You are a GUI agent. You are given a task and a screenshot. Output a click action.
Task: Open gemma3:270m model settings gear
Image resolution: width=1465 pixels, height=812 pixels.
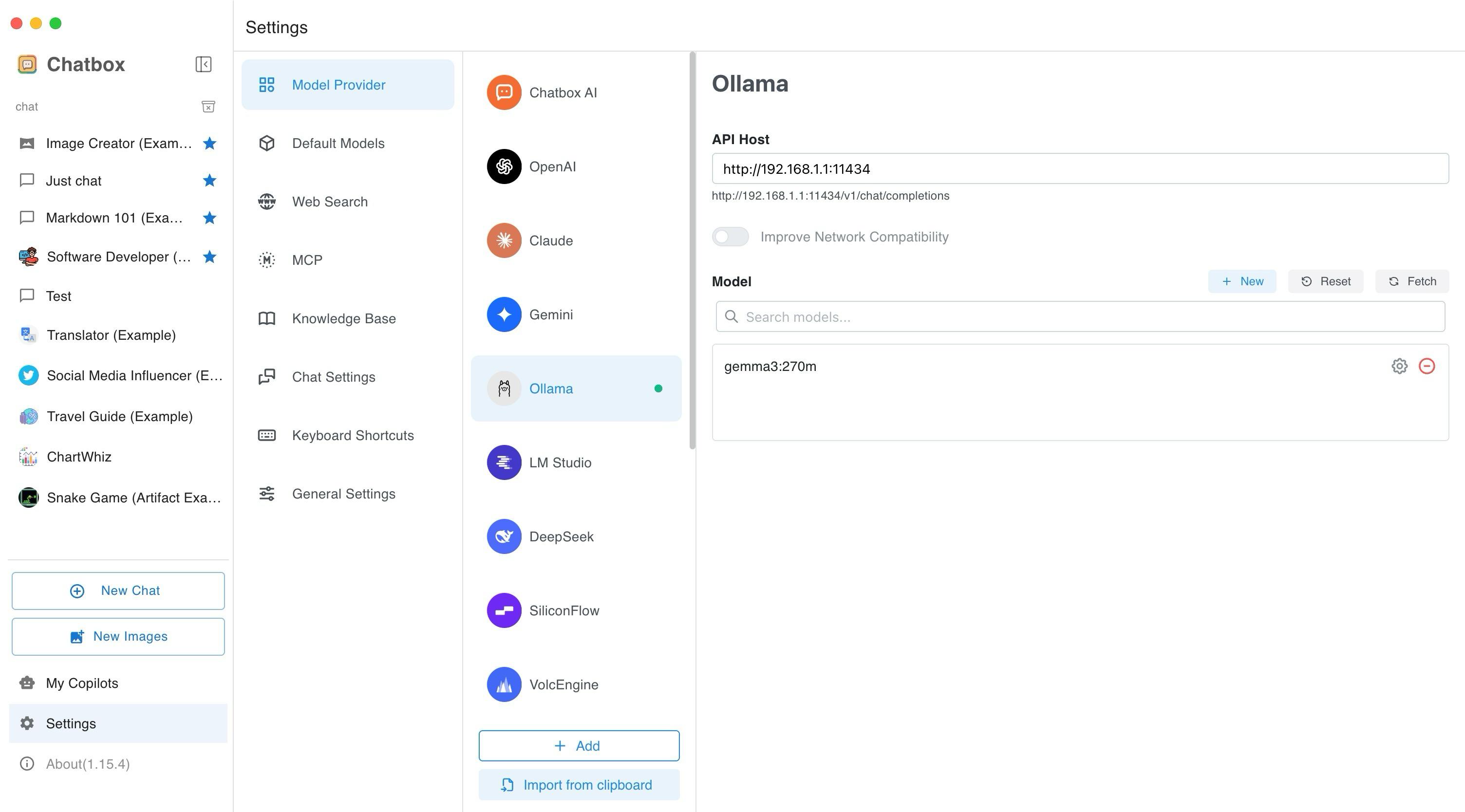(x=1399, y=366)
